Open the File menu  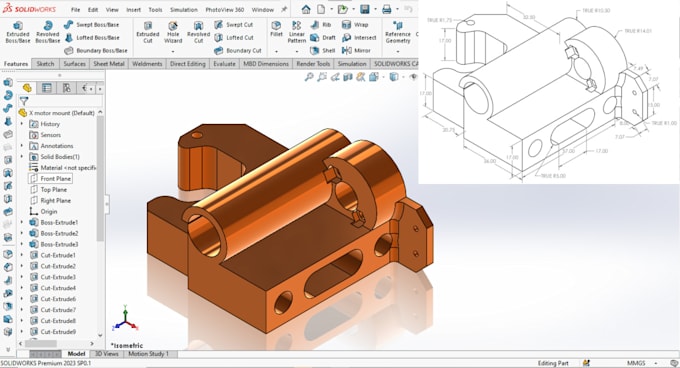coord(75,10)
